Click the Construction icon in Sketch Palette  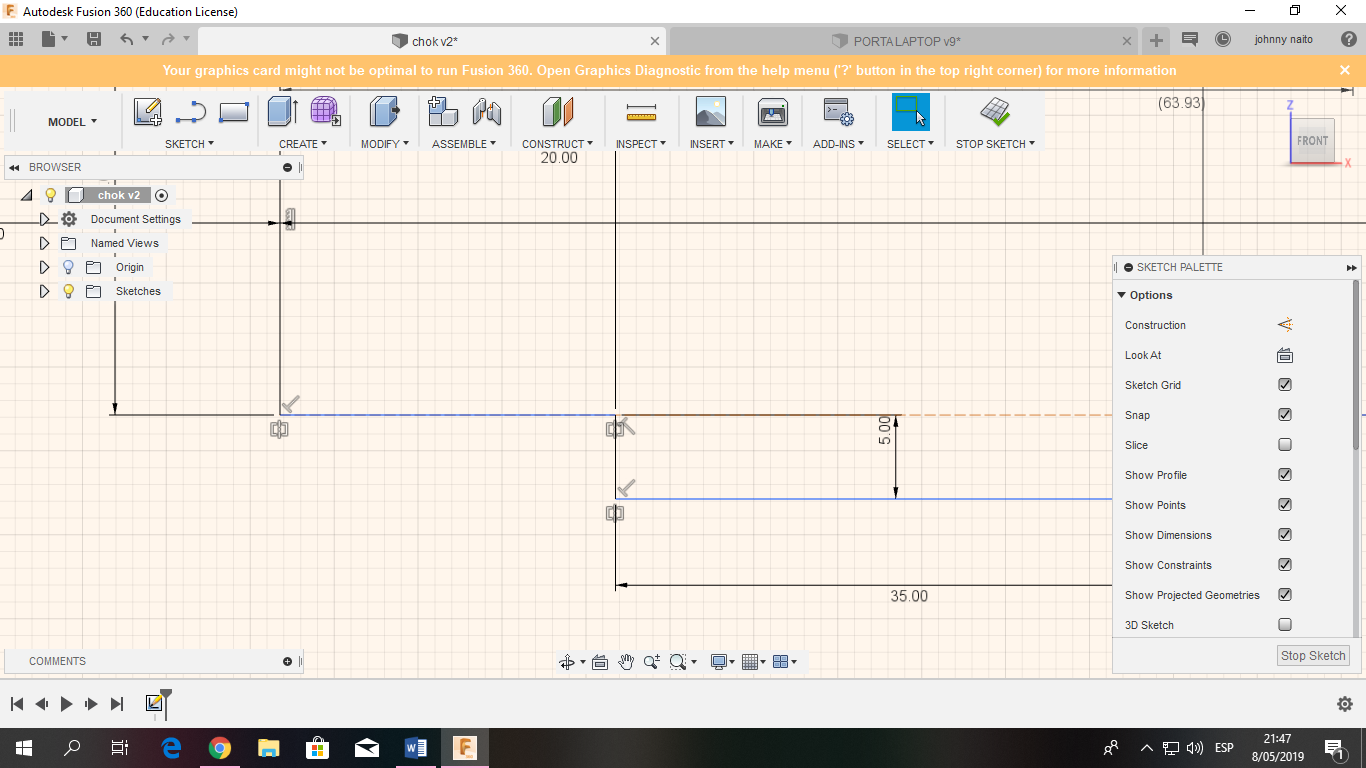click(x=1285, y=325)
